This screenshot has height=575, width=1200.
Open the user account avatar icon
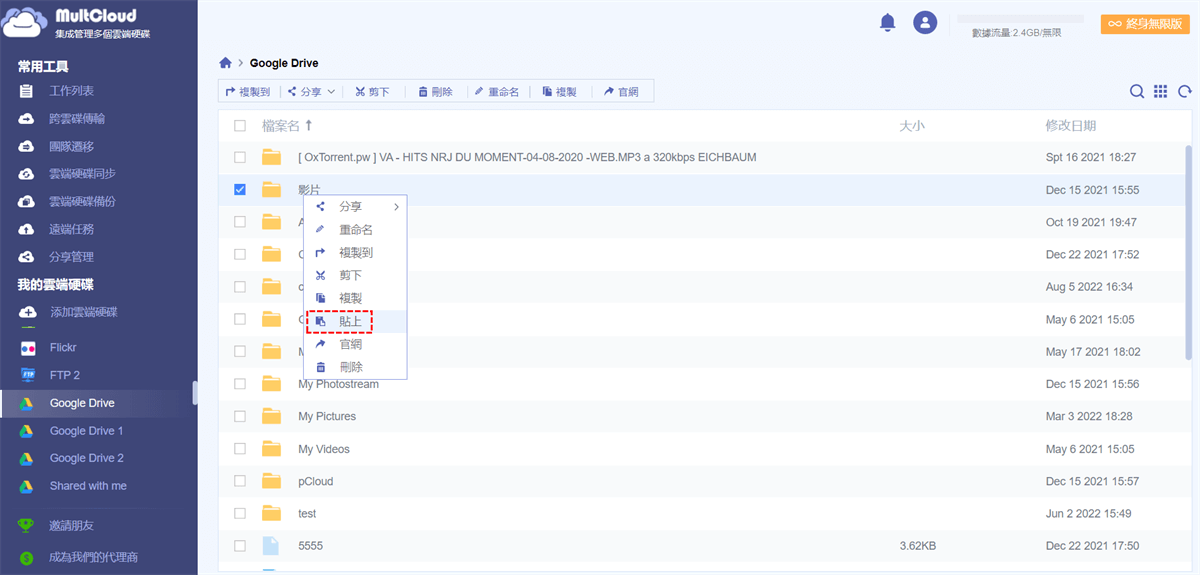926,23
